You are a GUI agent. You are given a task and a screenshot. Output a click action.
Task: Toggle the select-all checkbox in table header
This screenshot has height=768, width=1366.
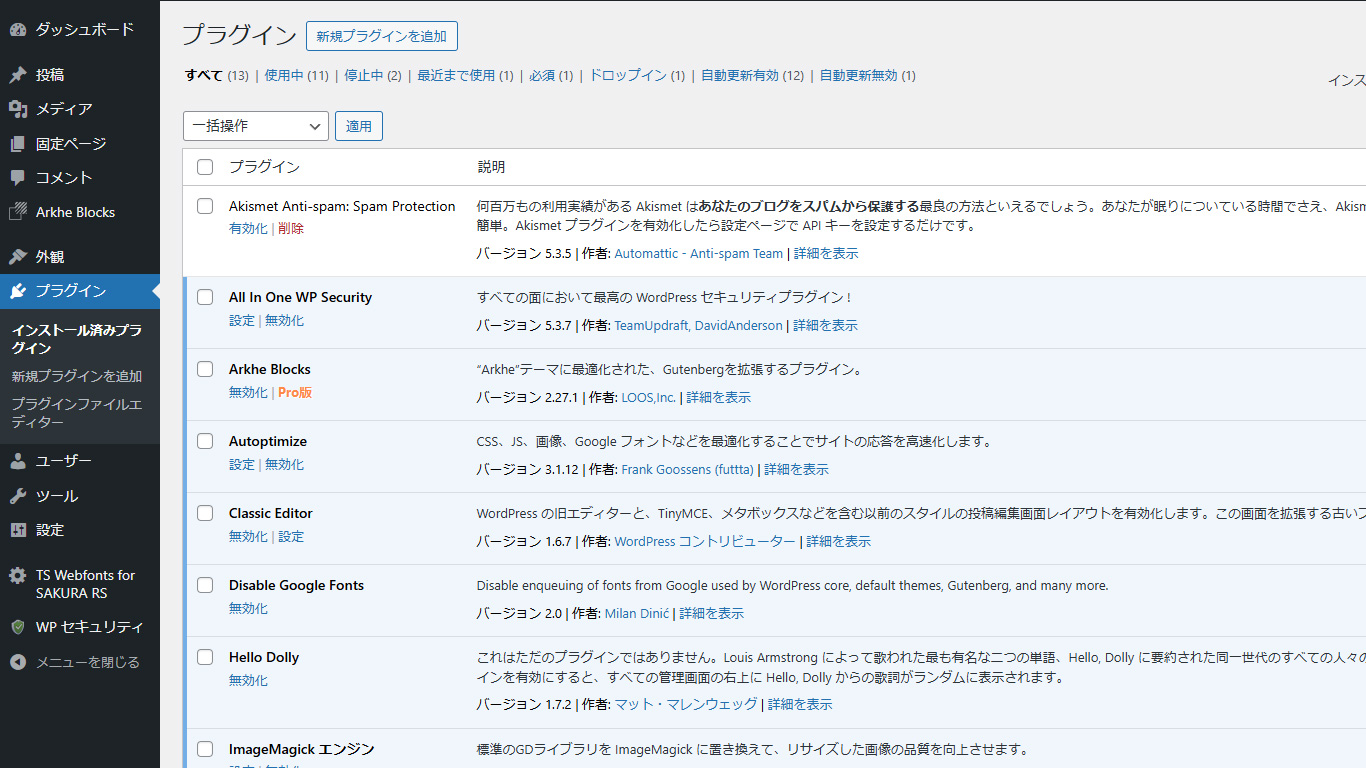[205, 167]
